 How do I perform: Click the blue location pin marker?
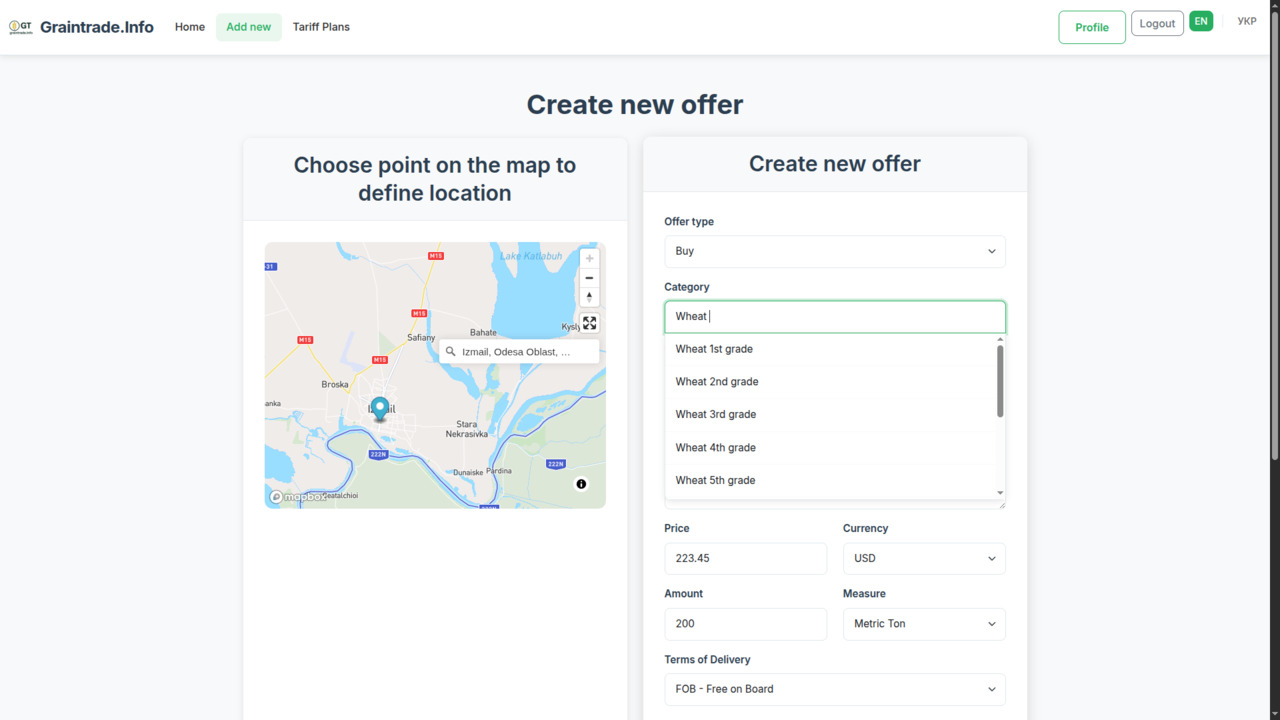point(379,408)
